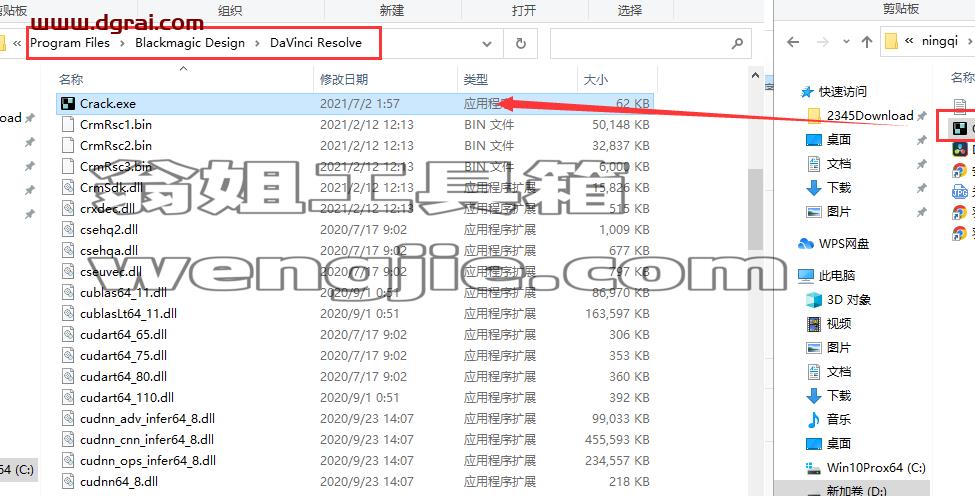Select the JPG image file icon in ningqi window
The image size is (975, 496).
(960, 191)
